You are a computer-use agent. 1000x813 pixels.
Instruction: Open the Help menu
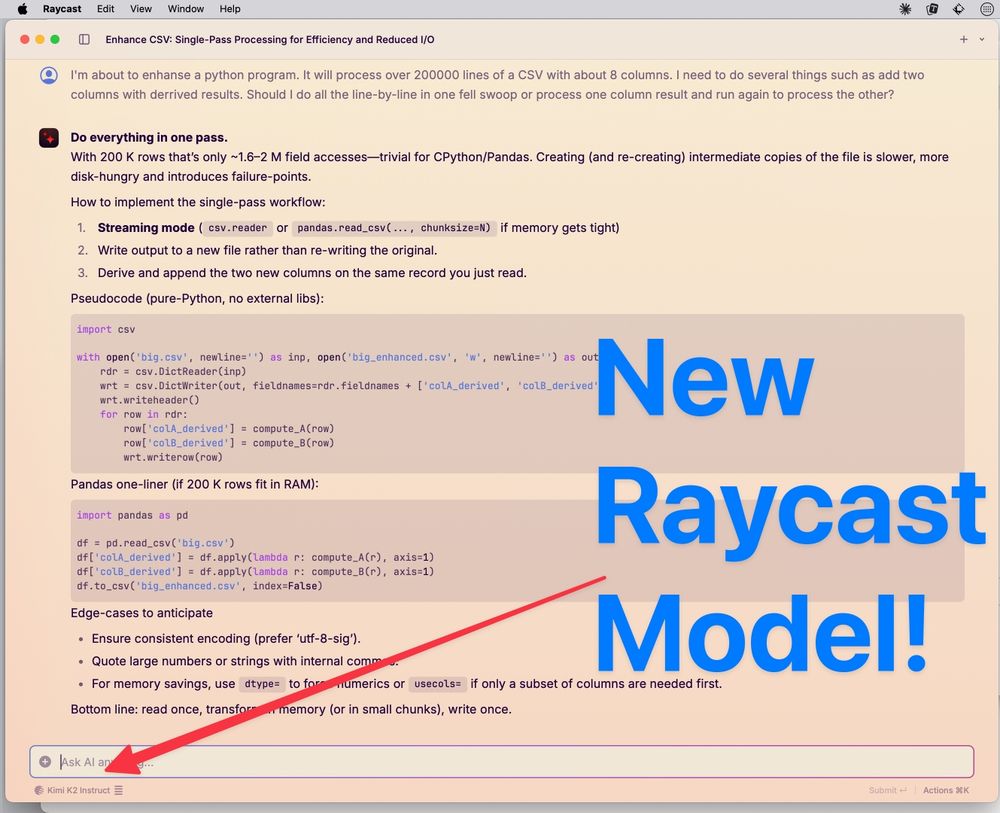pos(230,9)
